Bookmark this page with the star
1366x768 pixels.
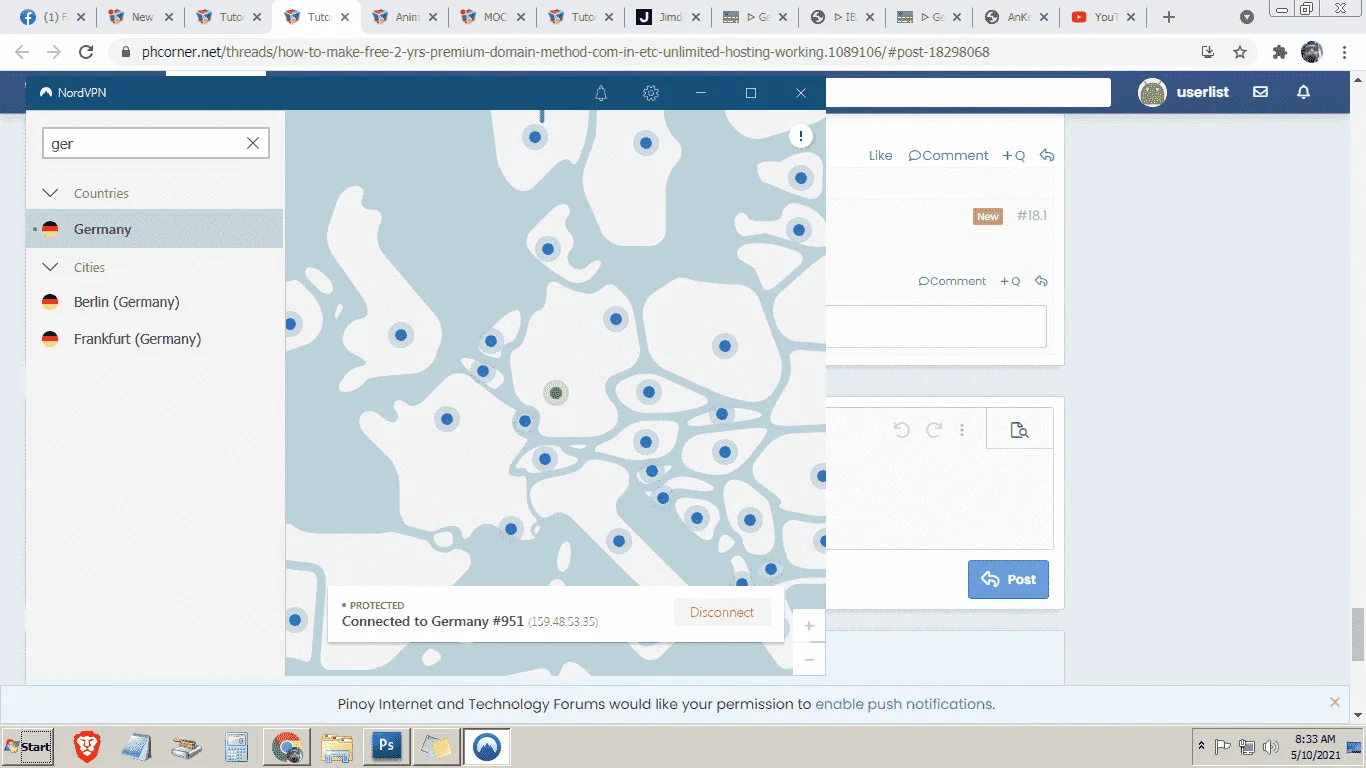pyautogui.click(x=1240, y=52)
